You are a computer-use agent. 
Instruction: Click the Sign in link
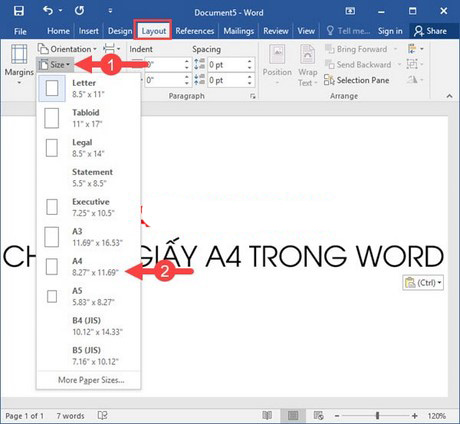pyautogui.click(x=390, y=31)
